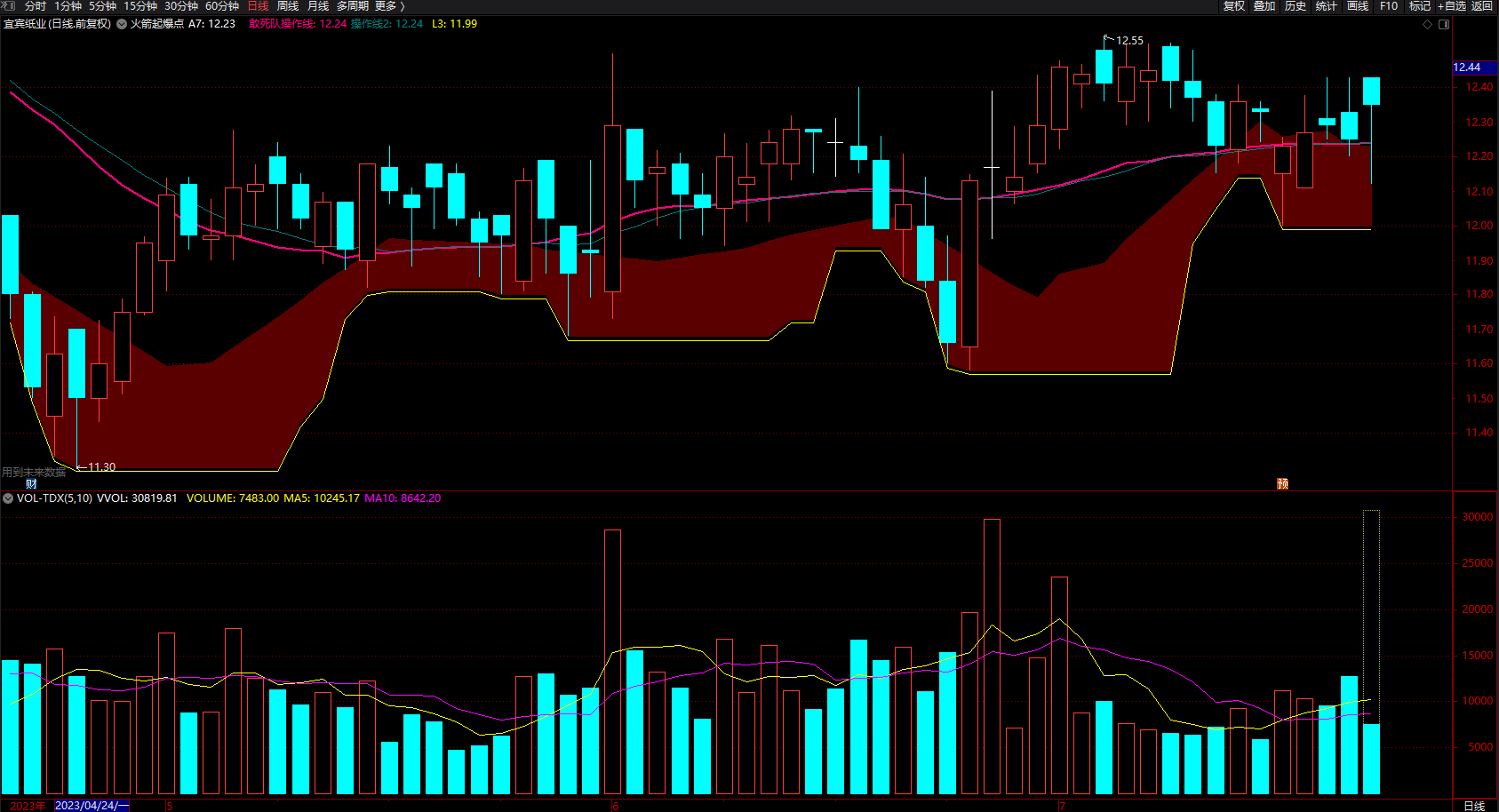Open the VOL-TDX indicator dropdown circle
The image size is (1499, 812).
[8, 498]
